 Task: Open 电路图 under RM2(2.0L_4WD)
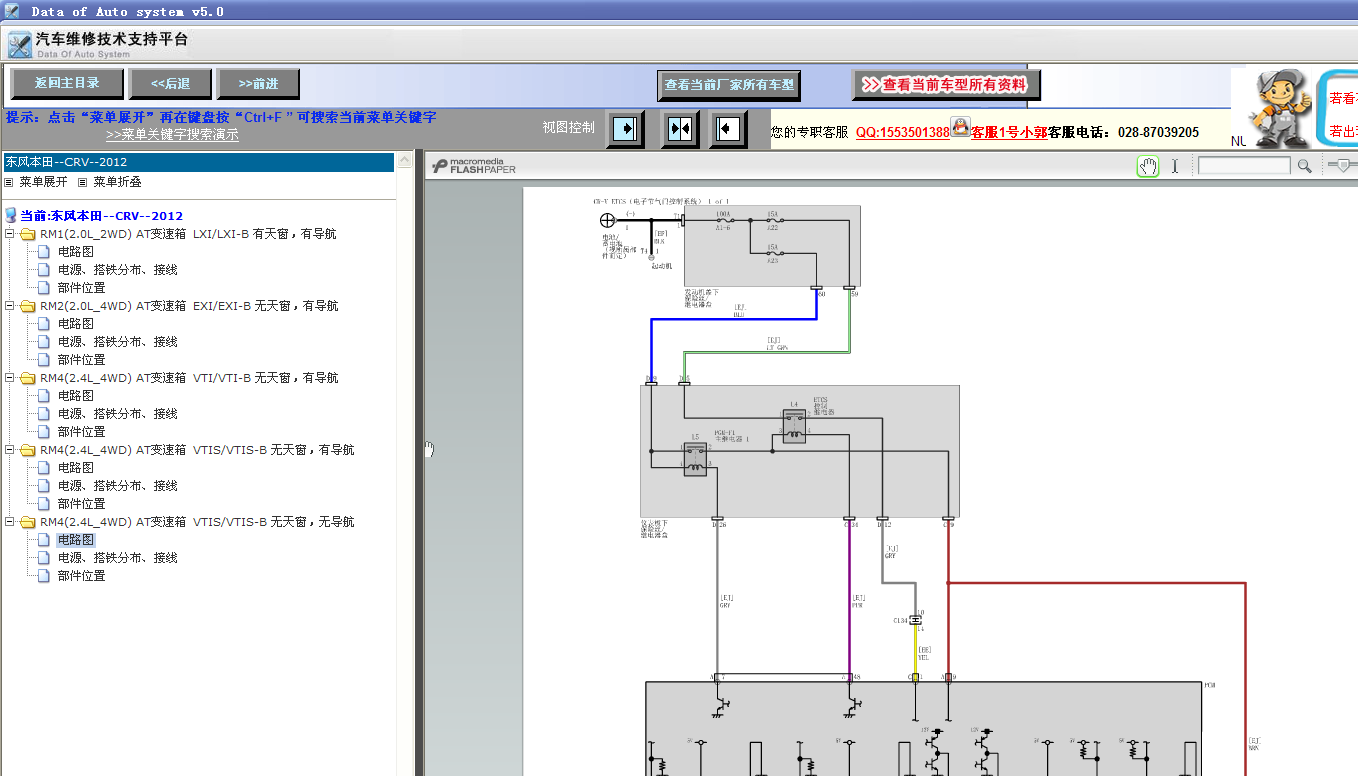point(76,324)
